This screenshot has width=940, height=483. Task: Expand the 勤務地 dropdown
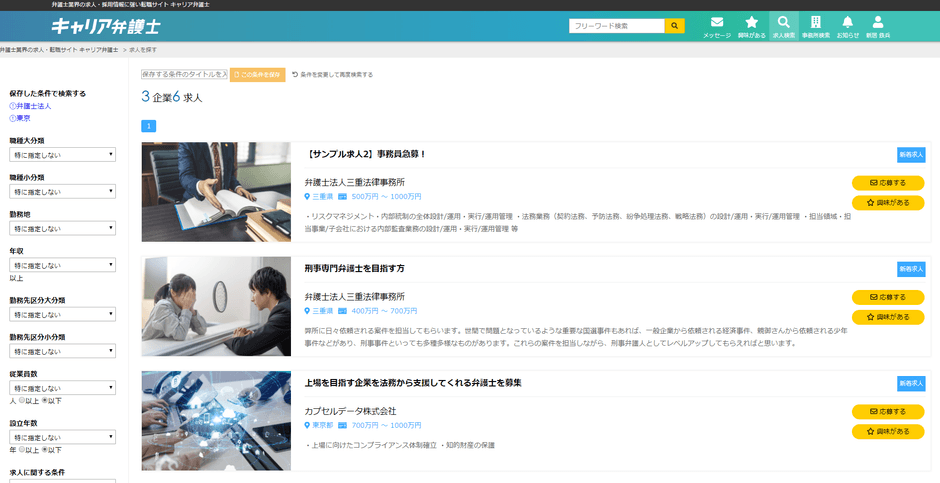coord(62,228)
